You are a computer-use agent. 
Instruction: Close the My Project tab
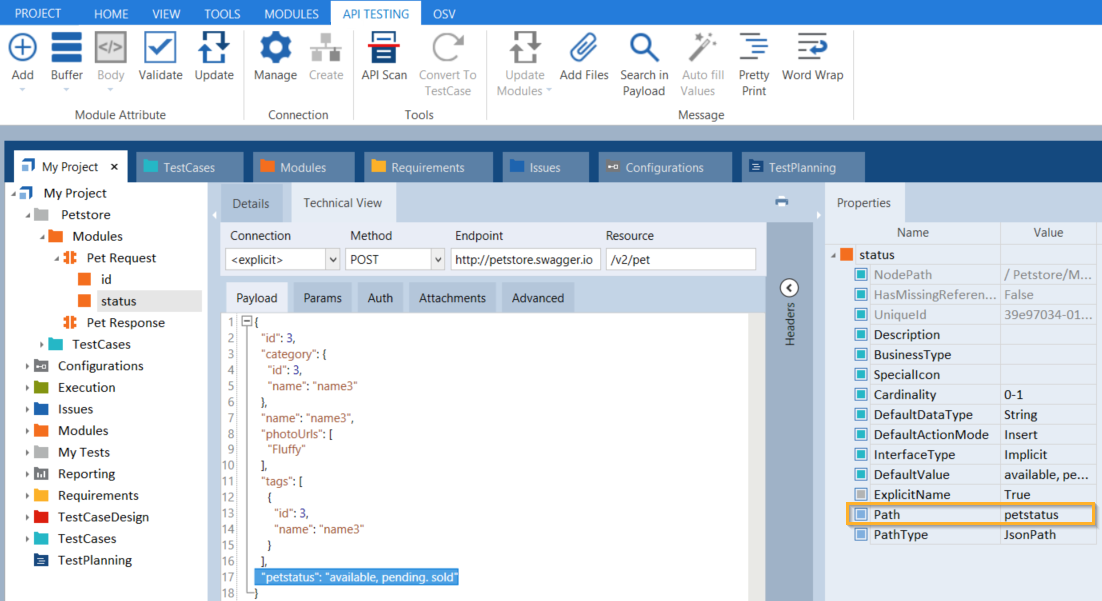(x=114, y=167)
